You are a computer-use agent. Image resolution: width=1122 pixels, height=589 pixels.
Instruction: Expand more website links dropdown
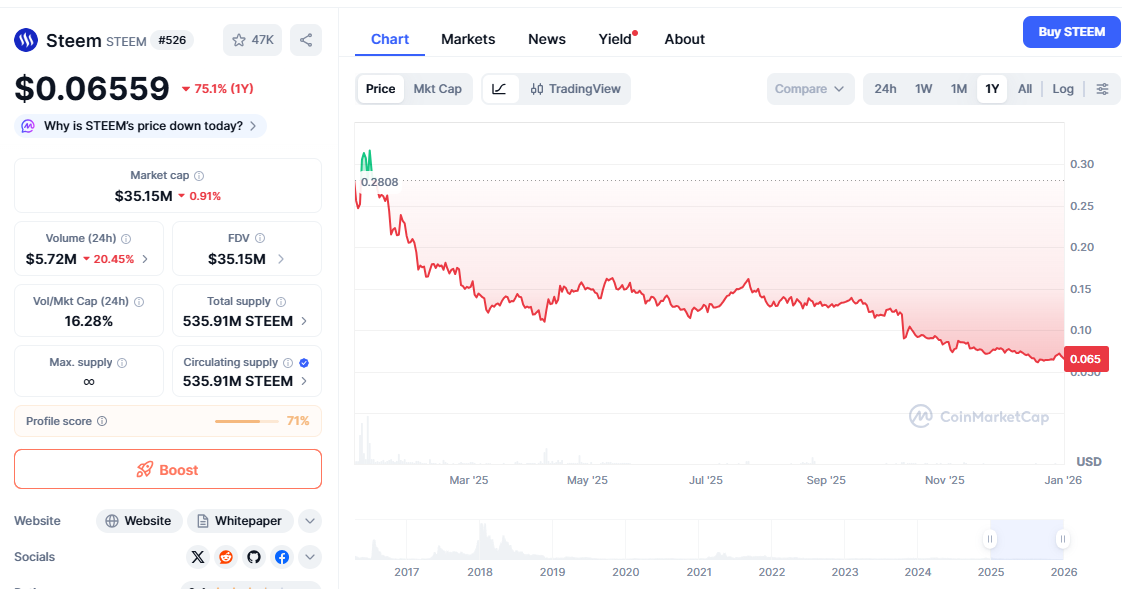coord(310,521)
